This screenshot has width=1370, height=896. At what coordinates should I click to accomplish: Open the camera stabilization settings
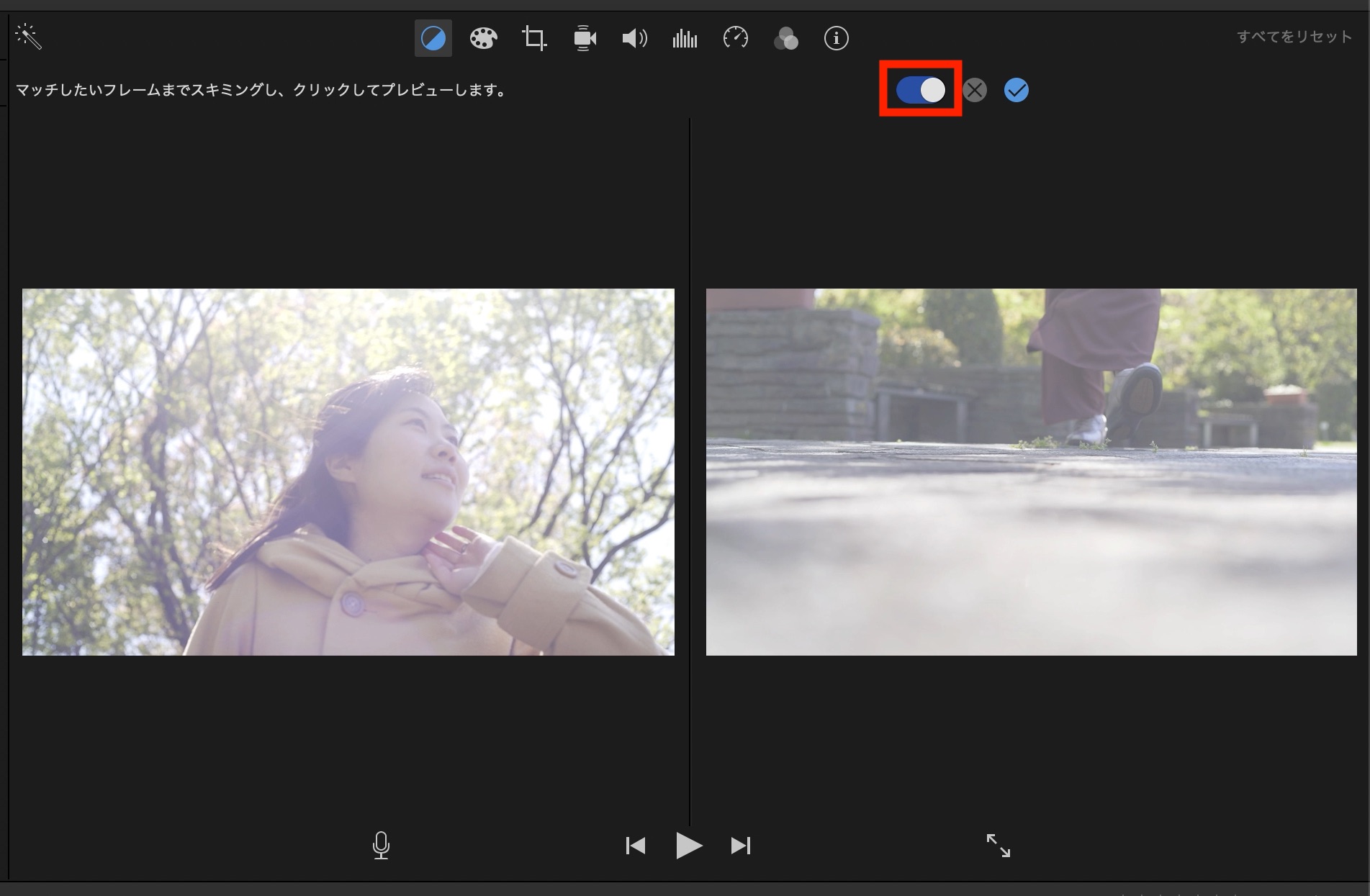point(585,38)
